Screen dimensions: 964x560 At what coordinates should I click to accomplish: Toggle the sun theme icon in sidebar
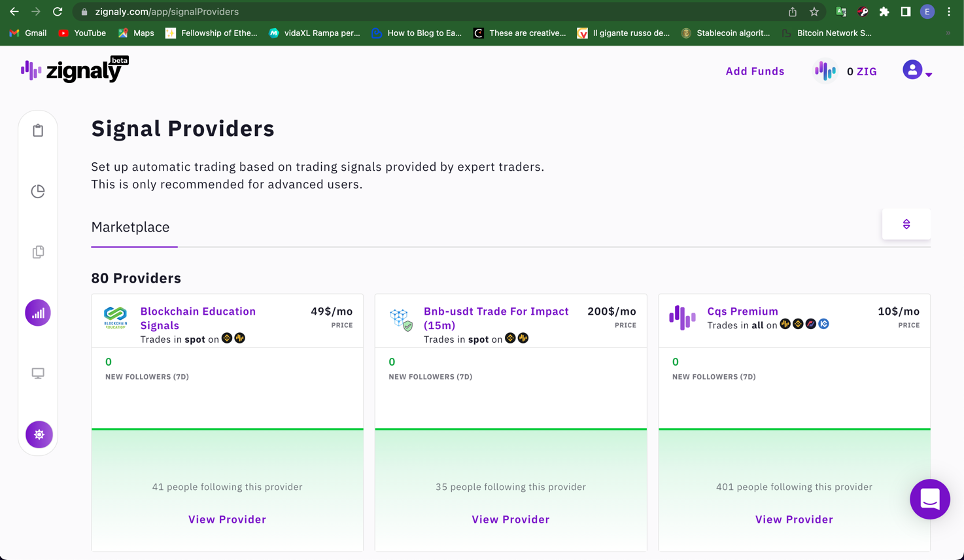click(39, 435)
